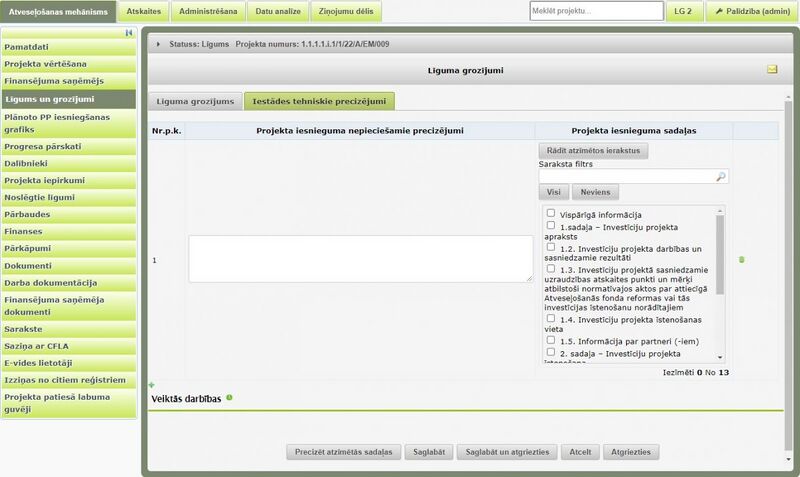Select all sections with Visi button
800x477 pixels.
pos(552,192)
